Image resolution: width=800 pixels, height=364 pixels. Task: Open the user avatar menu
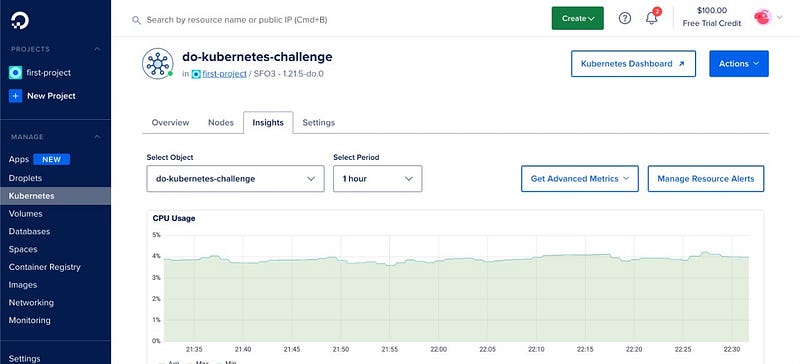coord(762,17)
